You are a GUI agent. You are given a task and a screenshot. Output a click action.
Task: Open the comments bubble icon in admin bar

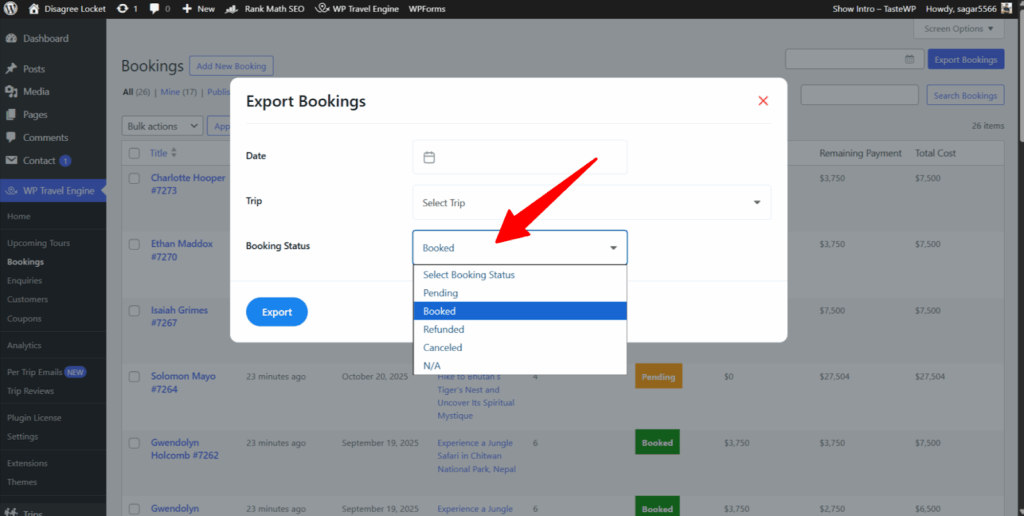click(x=156, y=8)
